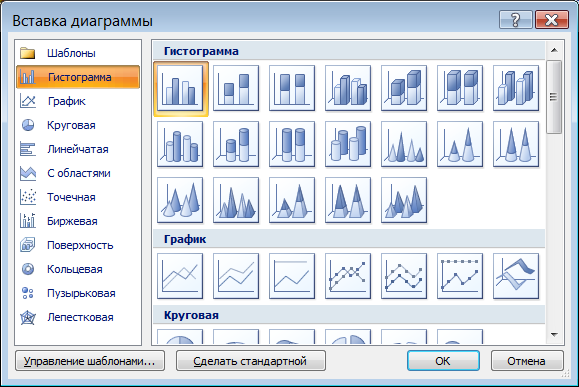The width and height of the screenshot is (579, 387).
Task: Choose the stacked line chart
Action: (236, 276)
